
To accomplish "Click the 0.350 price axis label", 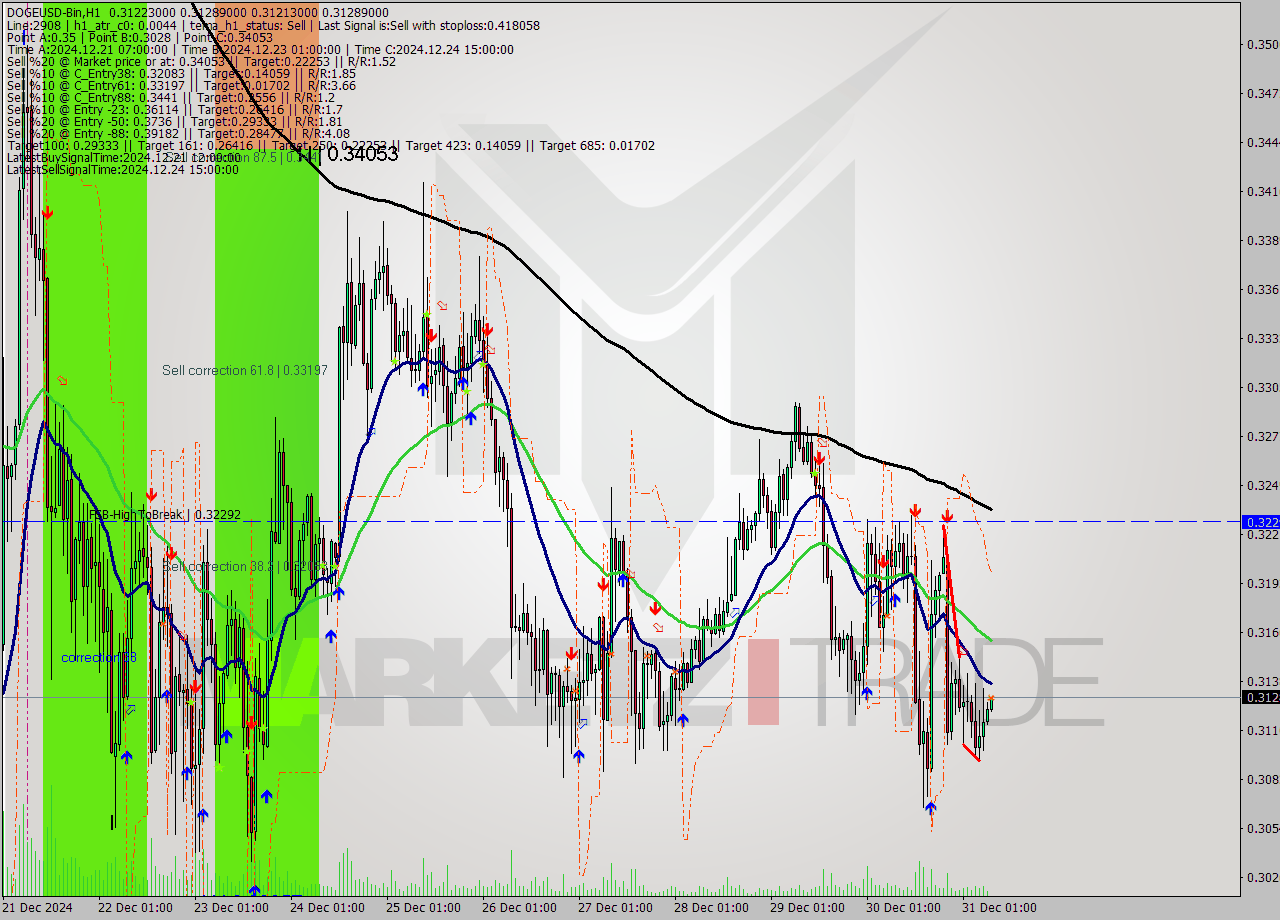I will click(x=1262, y=44).
